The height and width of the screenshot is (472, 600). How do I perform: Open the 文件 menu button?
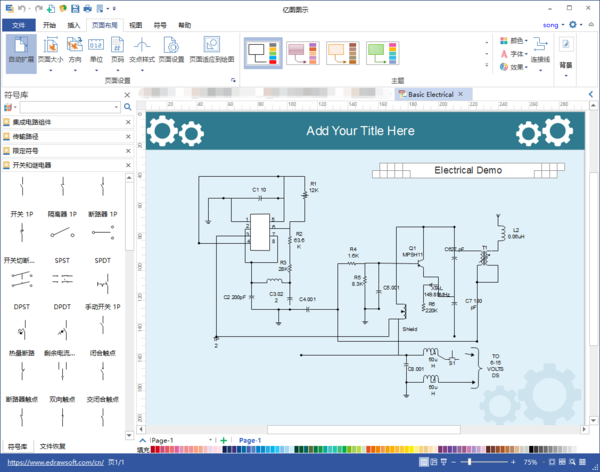point(20,22)
